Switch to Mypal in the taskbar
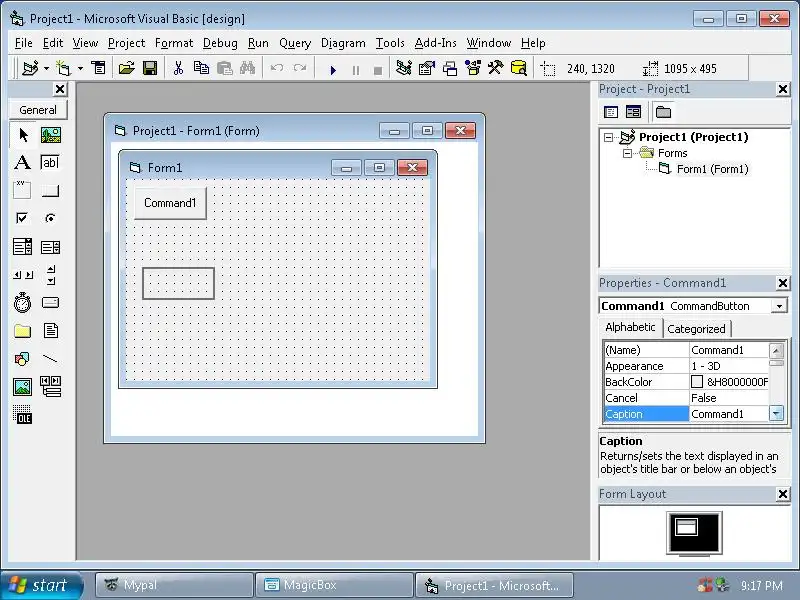The width and height of the screenshot is (800, 600). [174, 585]
